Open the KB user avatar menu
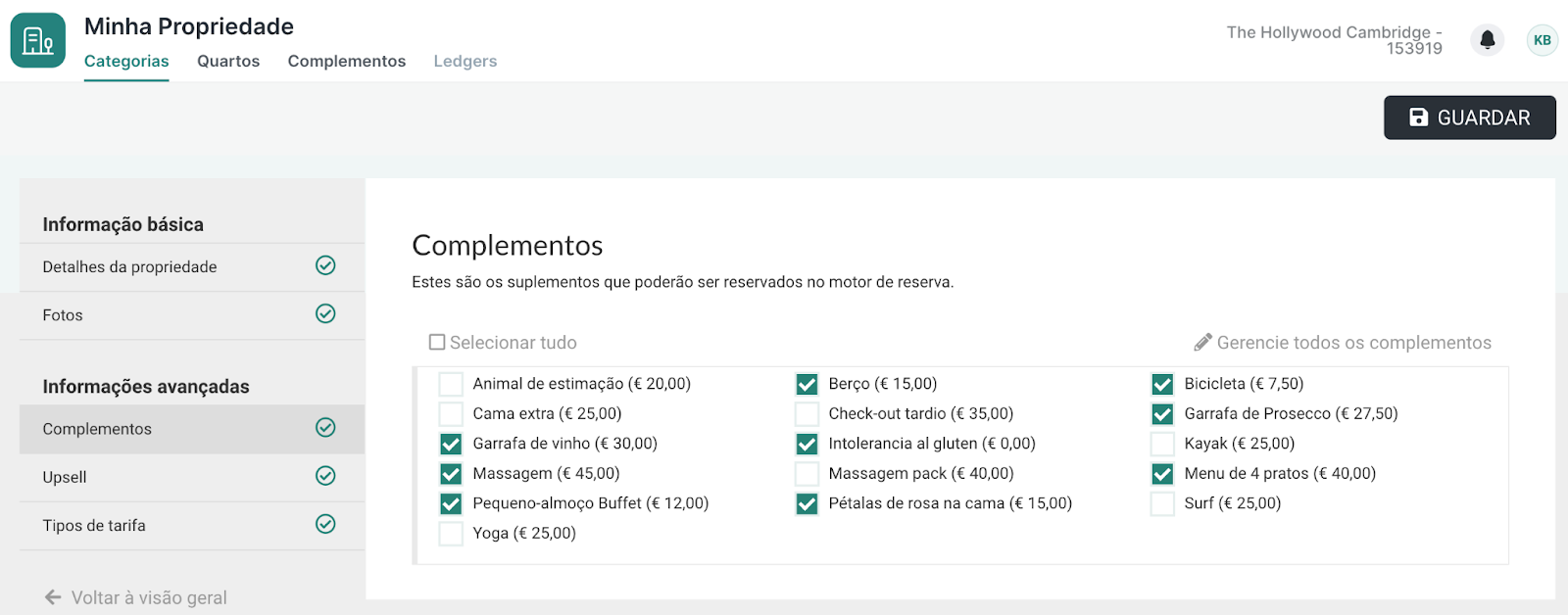Viewport: 1568px width, 615px height. pos(1543,40)
